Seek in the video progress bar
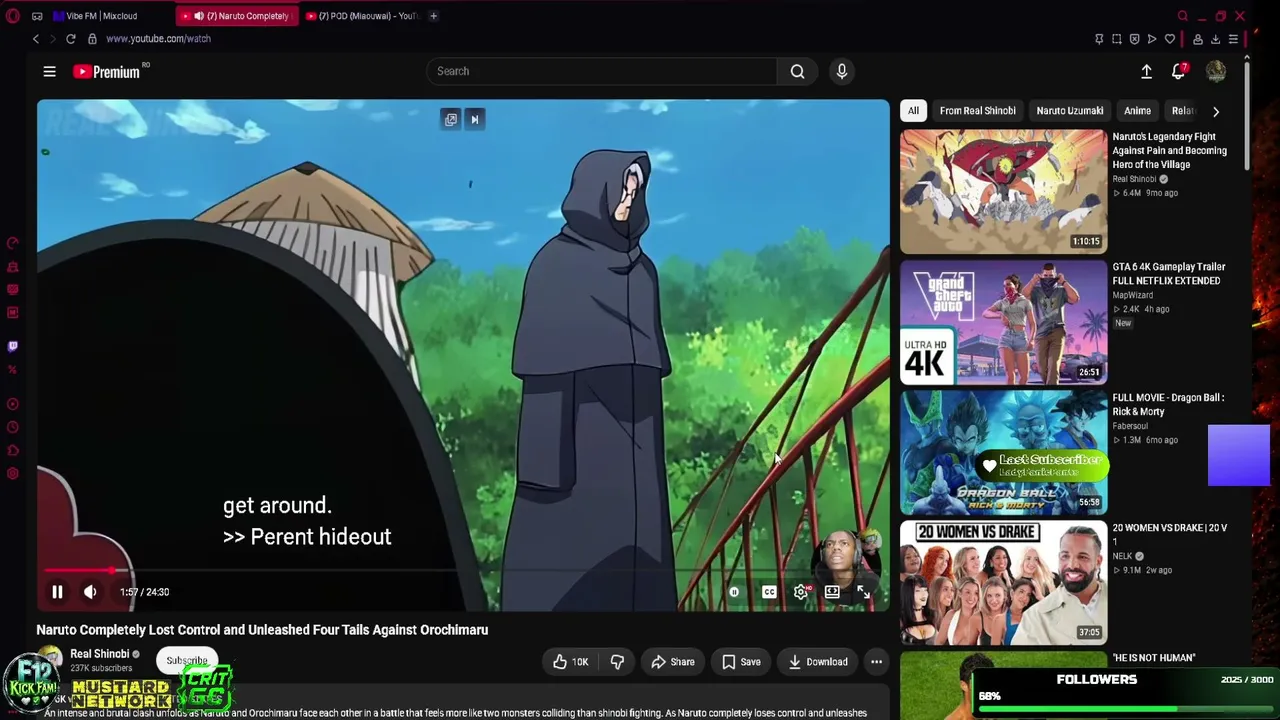1280x720 pixels. pos(462,571)
